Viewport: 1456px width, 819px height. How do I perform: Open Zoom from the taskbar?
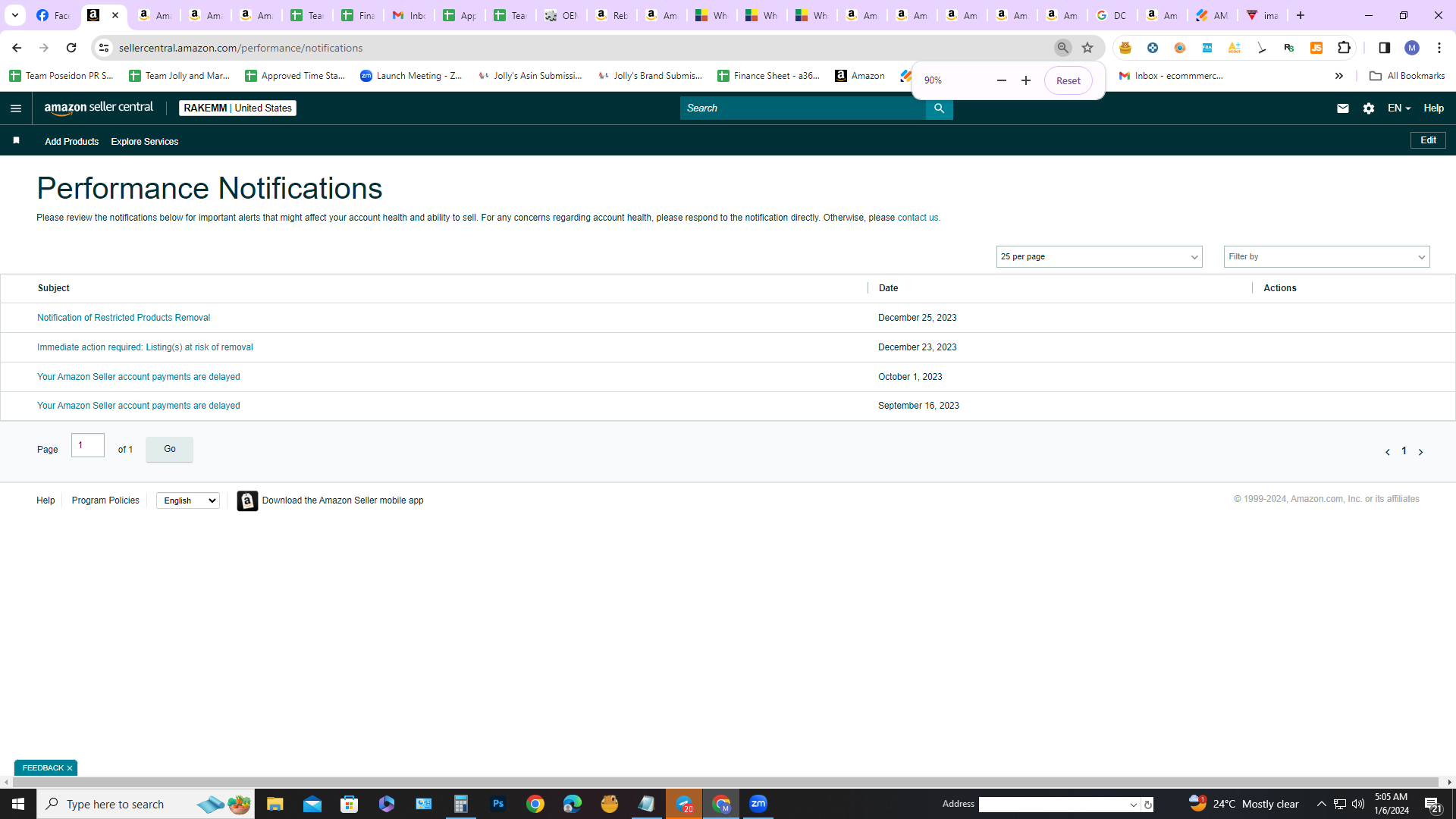(758, 804)
